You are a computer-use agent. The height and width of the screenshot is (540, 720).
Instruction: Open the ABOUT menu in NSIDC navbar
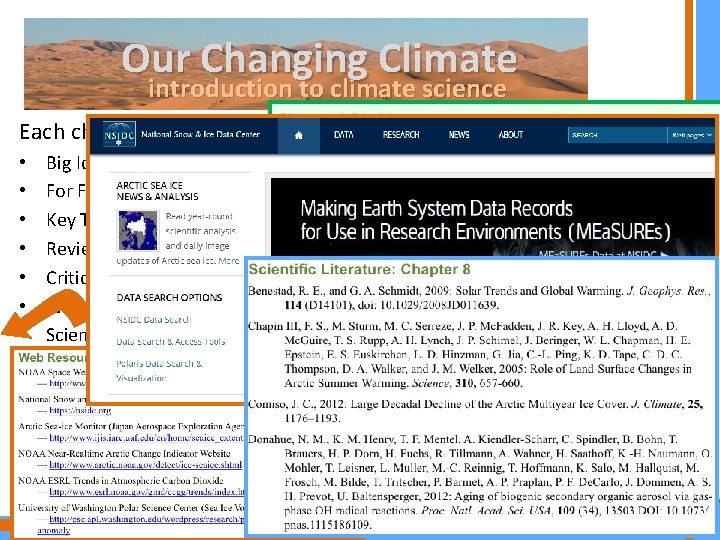click(511, 135)
